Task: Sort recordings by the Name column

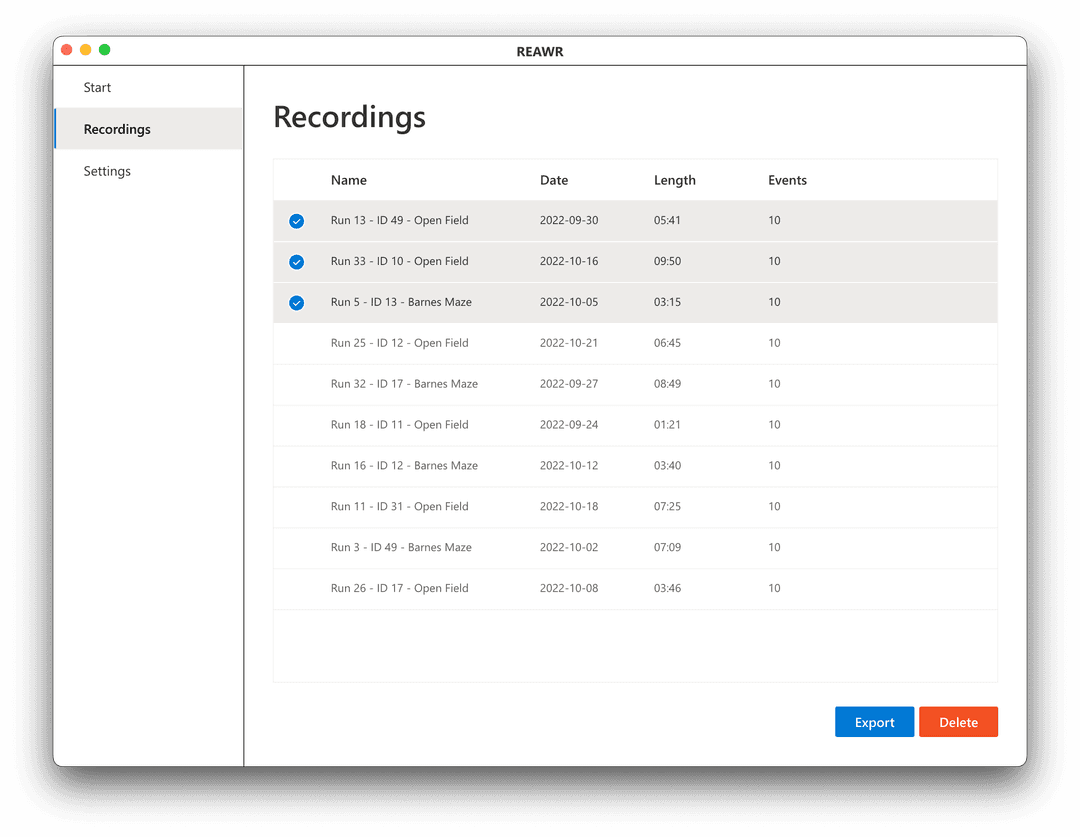Action: pos(348,180)
